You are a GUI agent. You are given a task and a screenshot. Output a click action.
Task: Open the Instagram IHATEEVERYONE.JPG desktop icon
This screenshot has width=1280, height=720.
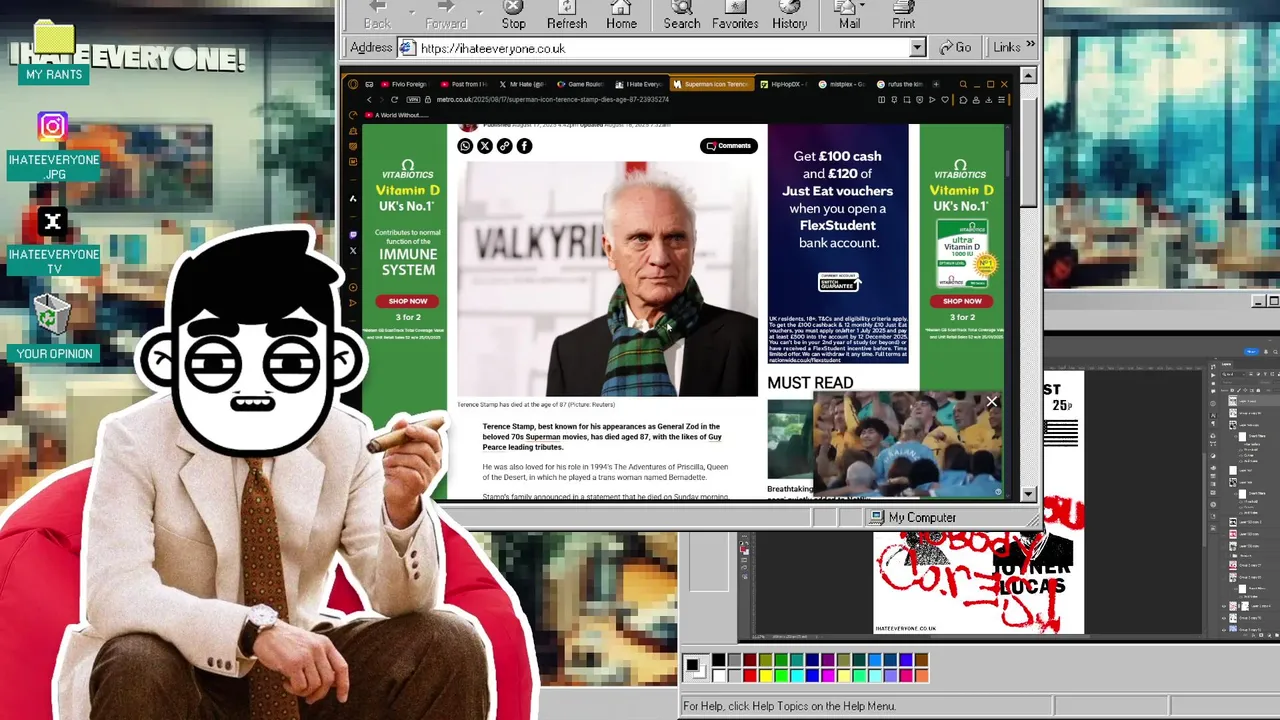tap(54, 147)
